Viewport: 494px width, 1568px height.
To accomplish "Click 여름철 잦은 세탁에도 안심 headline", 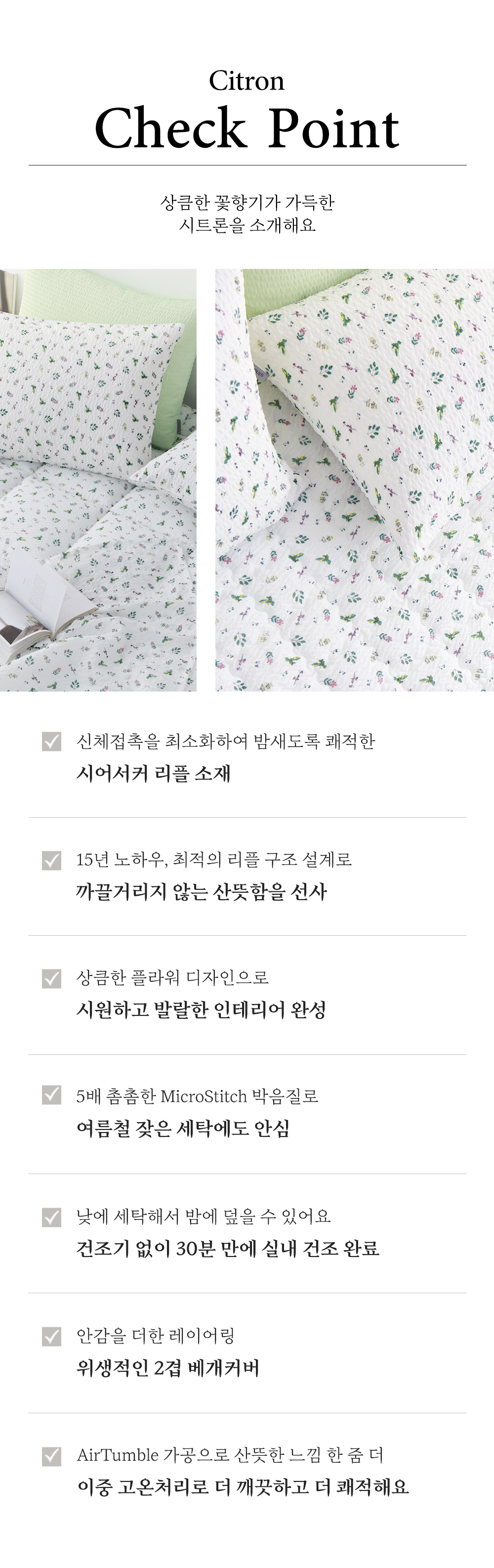I will coord(182,1129).
